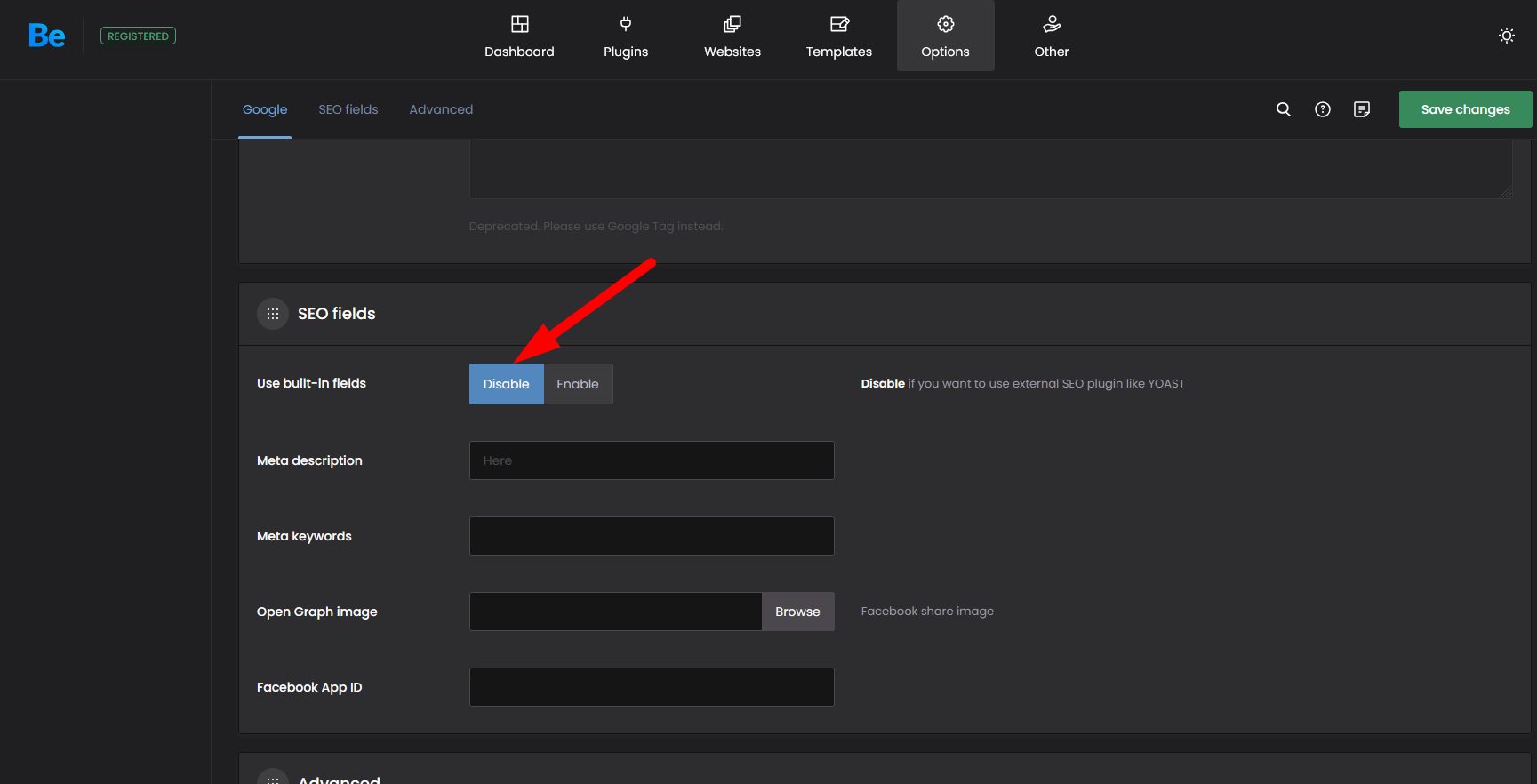
Task: Click the Be logo icon
Action: [x=46, y=36]
